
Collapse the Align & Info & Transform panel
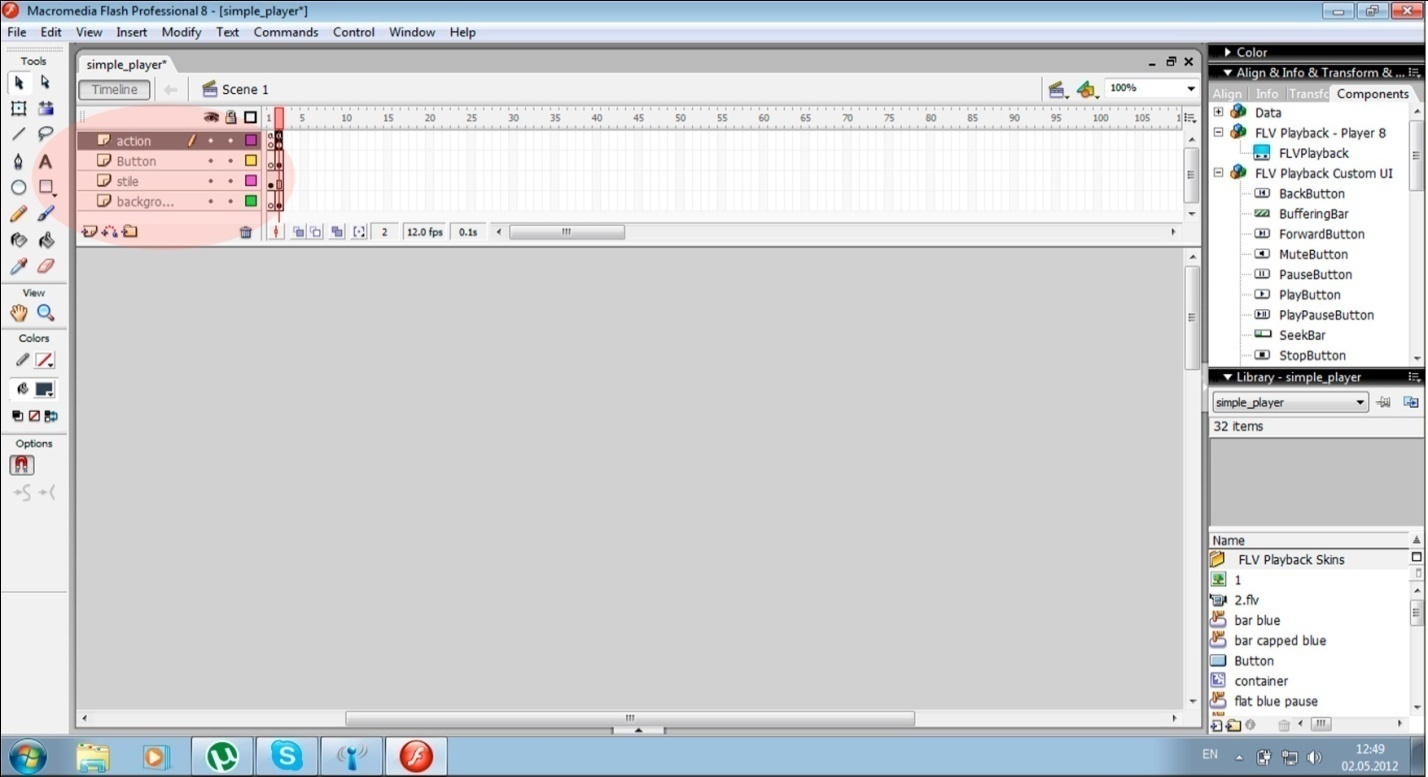[1228, 72]
